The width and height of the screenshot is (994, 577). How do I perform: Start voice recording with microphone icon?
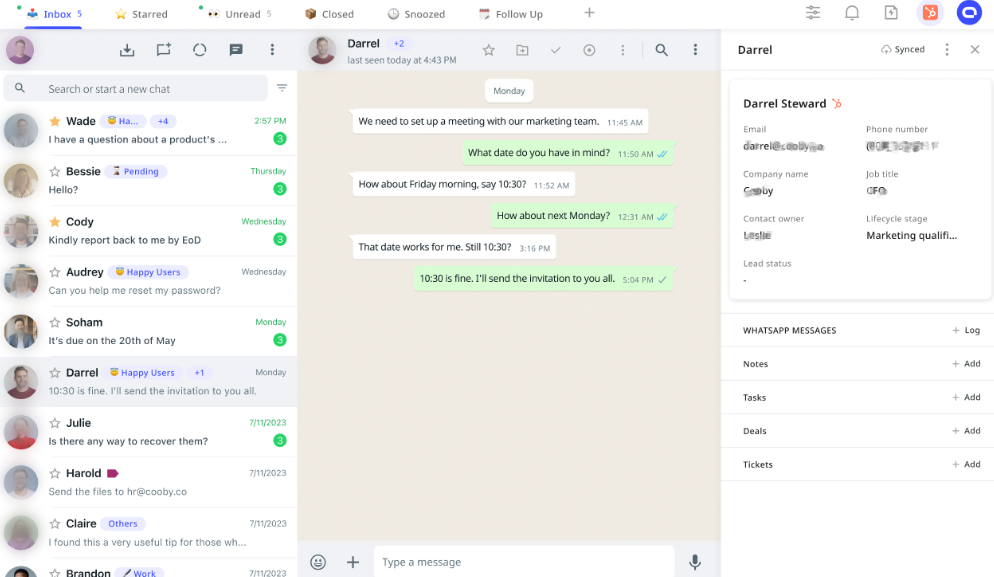[695, 562]
